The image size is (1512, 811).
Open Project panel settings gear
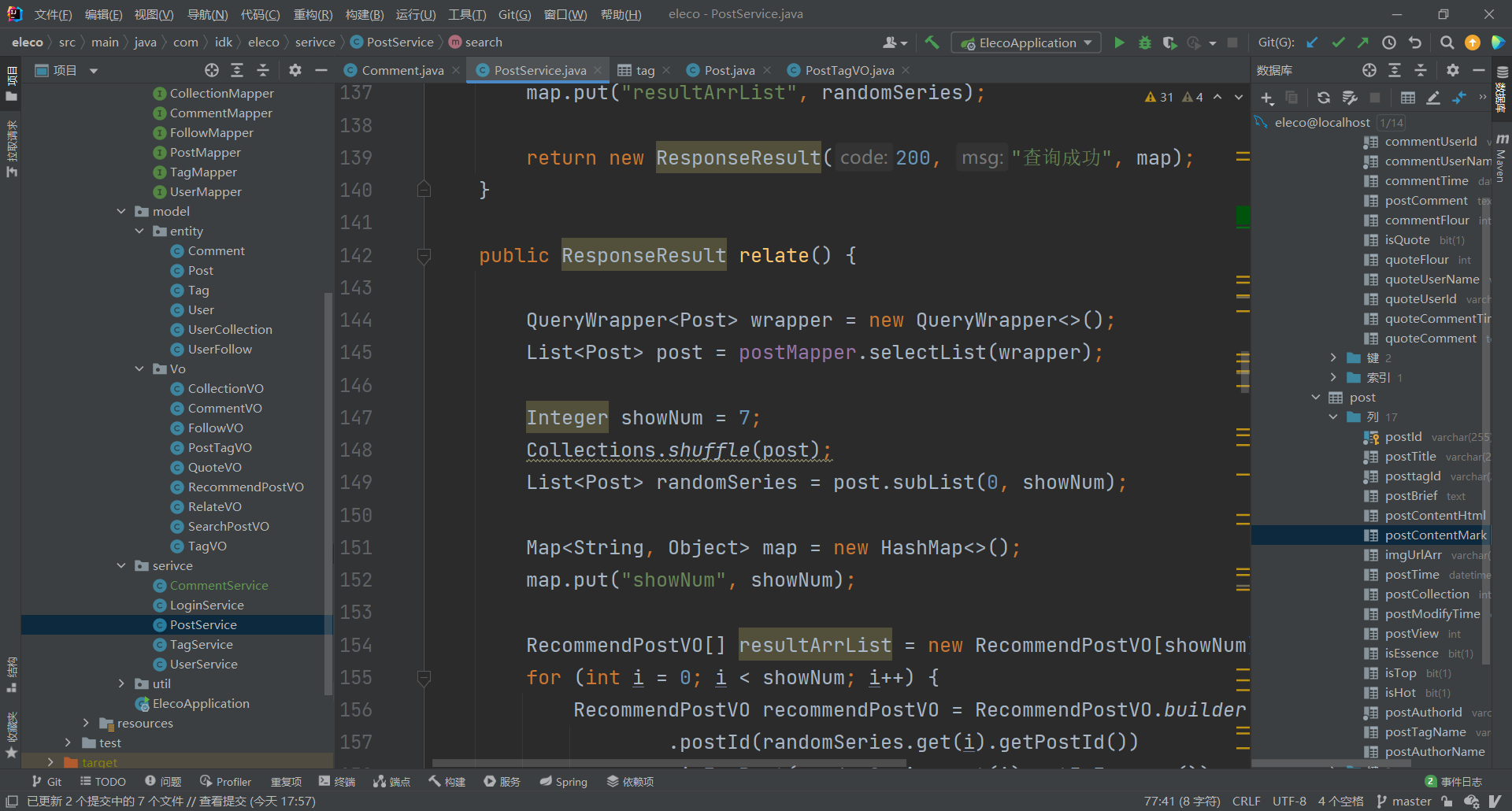295,70
